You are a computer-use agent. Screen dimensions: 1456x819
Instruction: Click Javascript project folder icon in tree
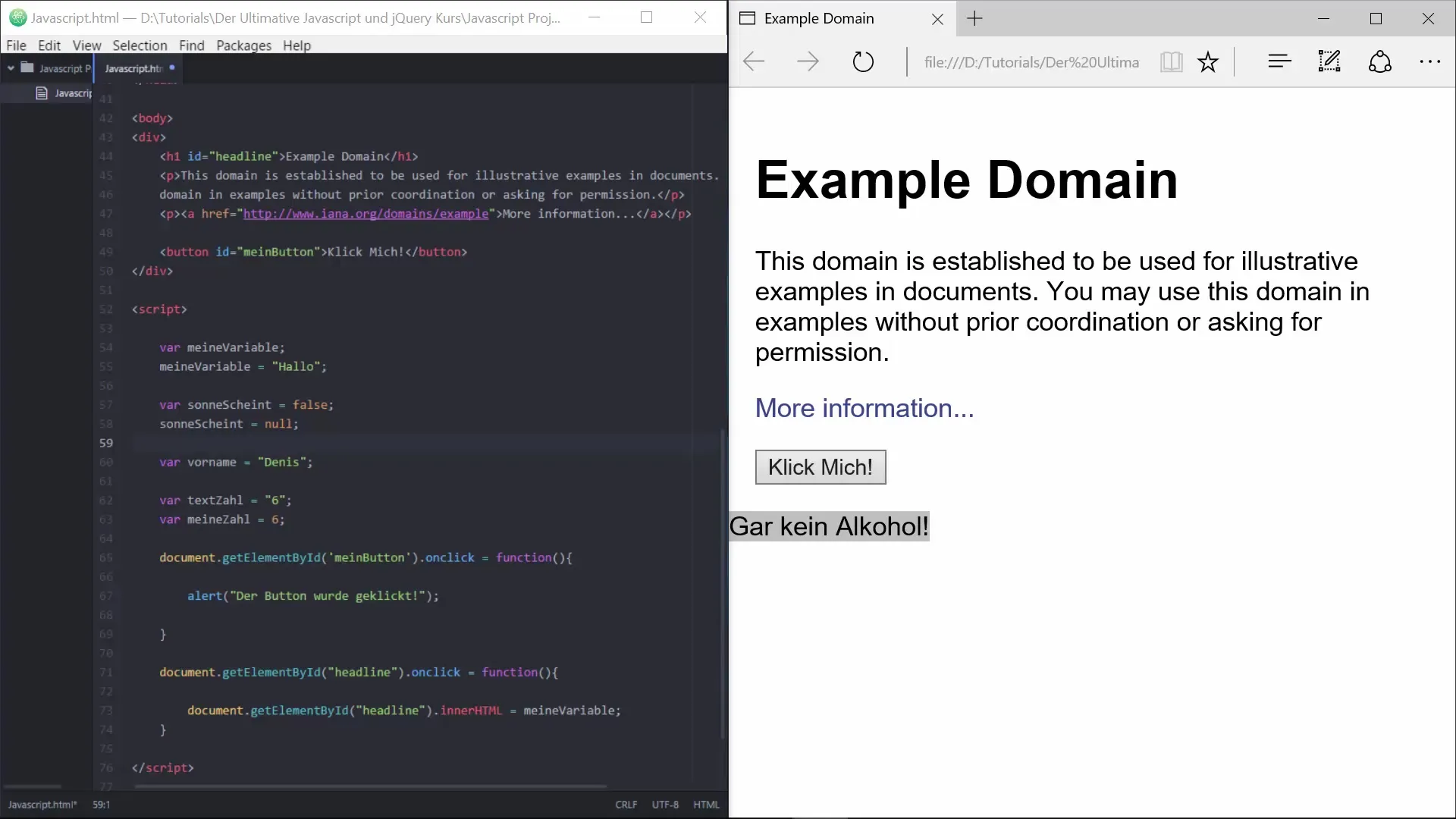click(27, 67)
